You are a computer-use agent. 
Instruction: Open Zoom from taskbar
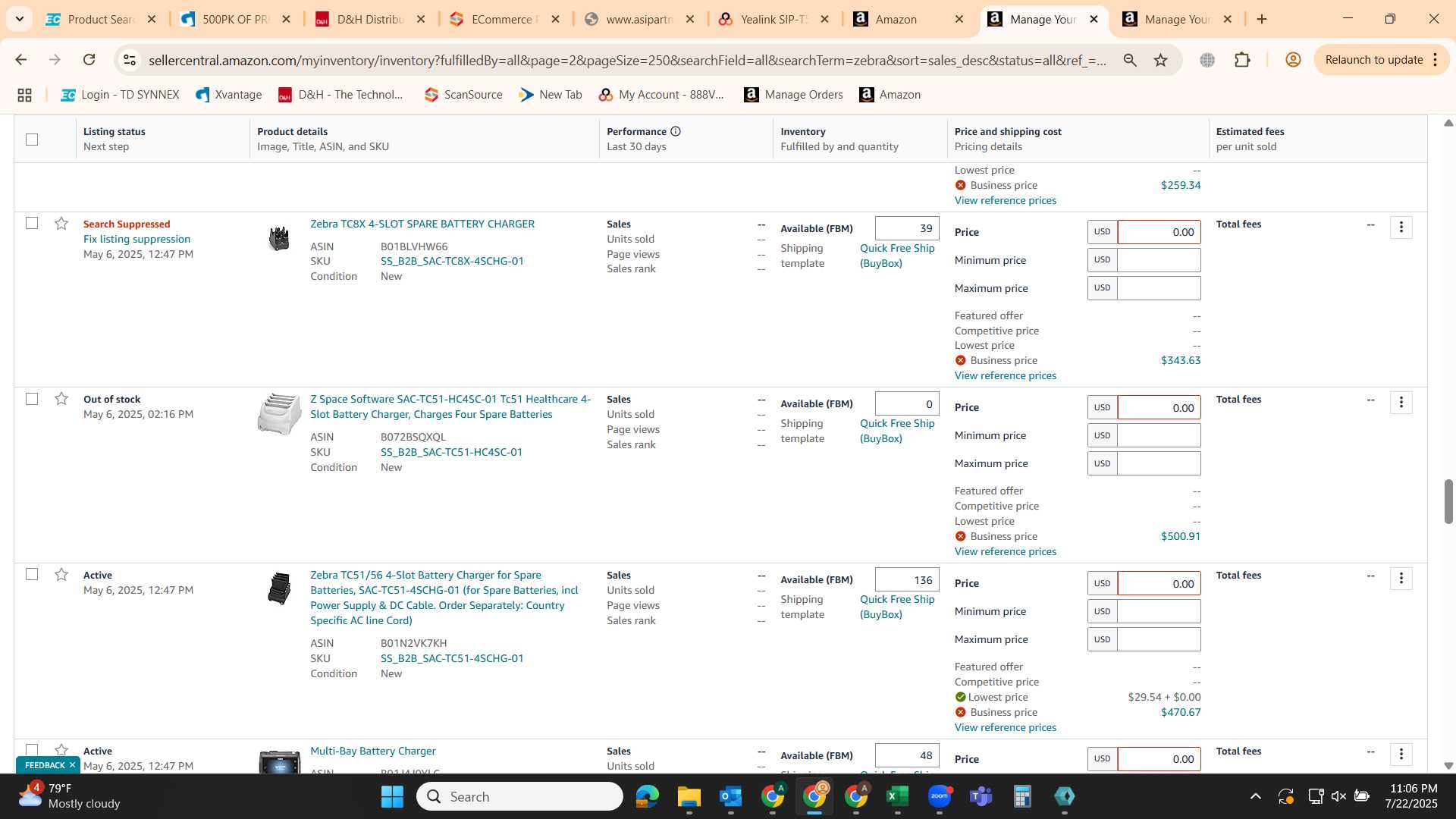tap(940, 796)
